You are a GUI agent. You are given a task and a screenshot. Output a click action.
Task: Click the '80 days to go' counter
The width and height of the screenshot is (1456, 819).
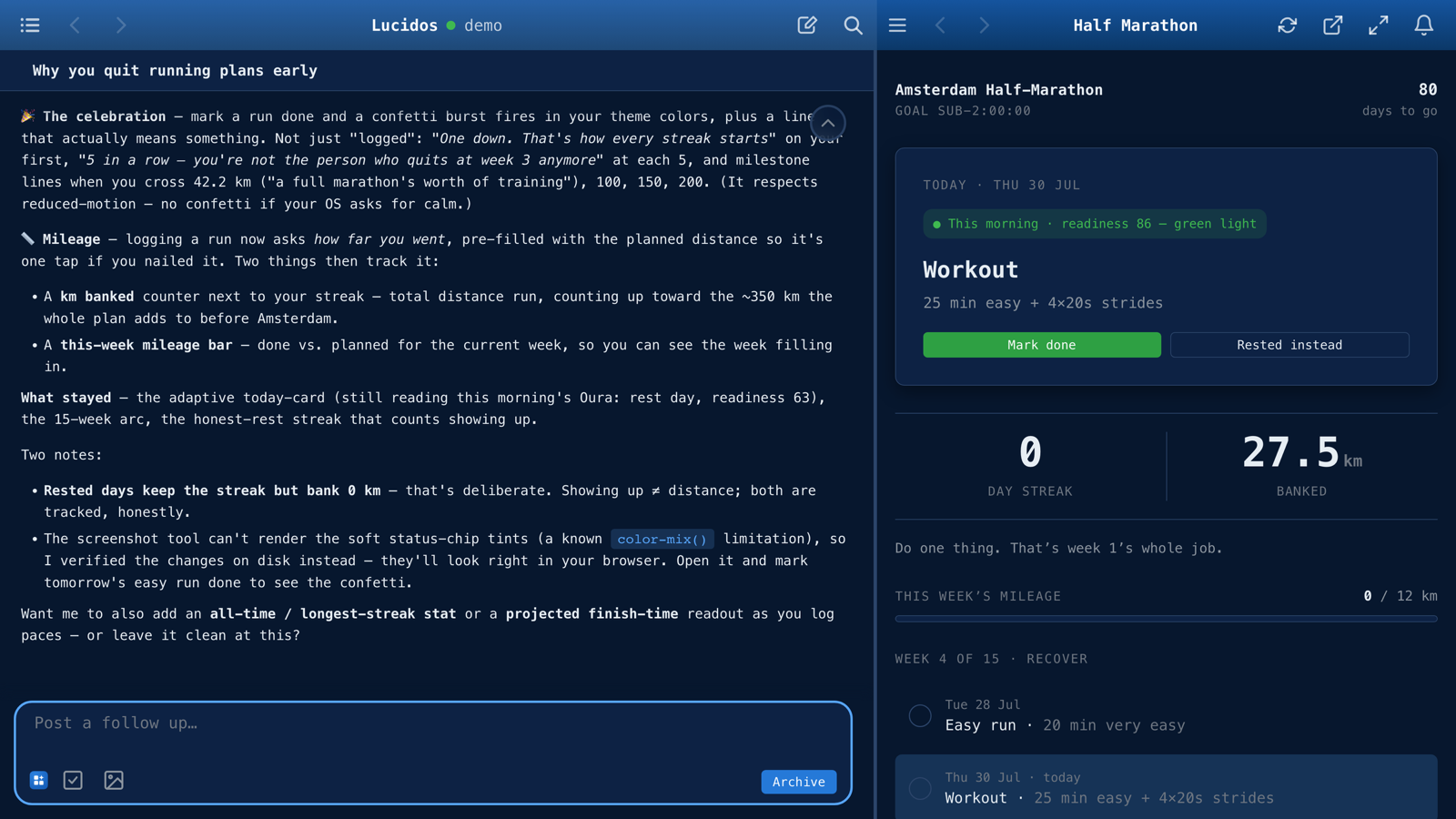pyautogui.click(x=1400, y=100)
